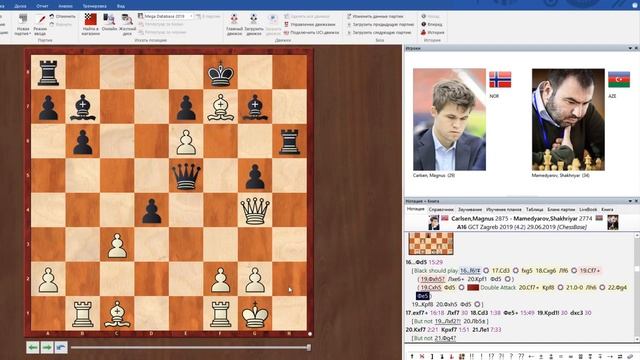Click Magnus Carlsen's player photo

click(x=449, y=119)
